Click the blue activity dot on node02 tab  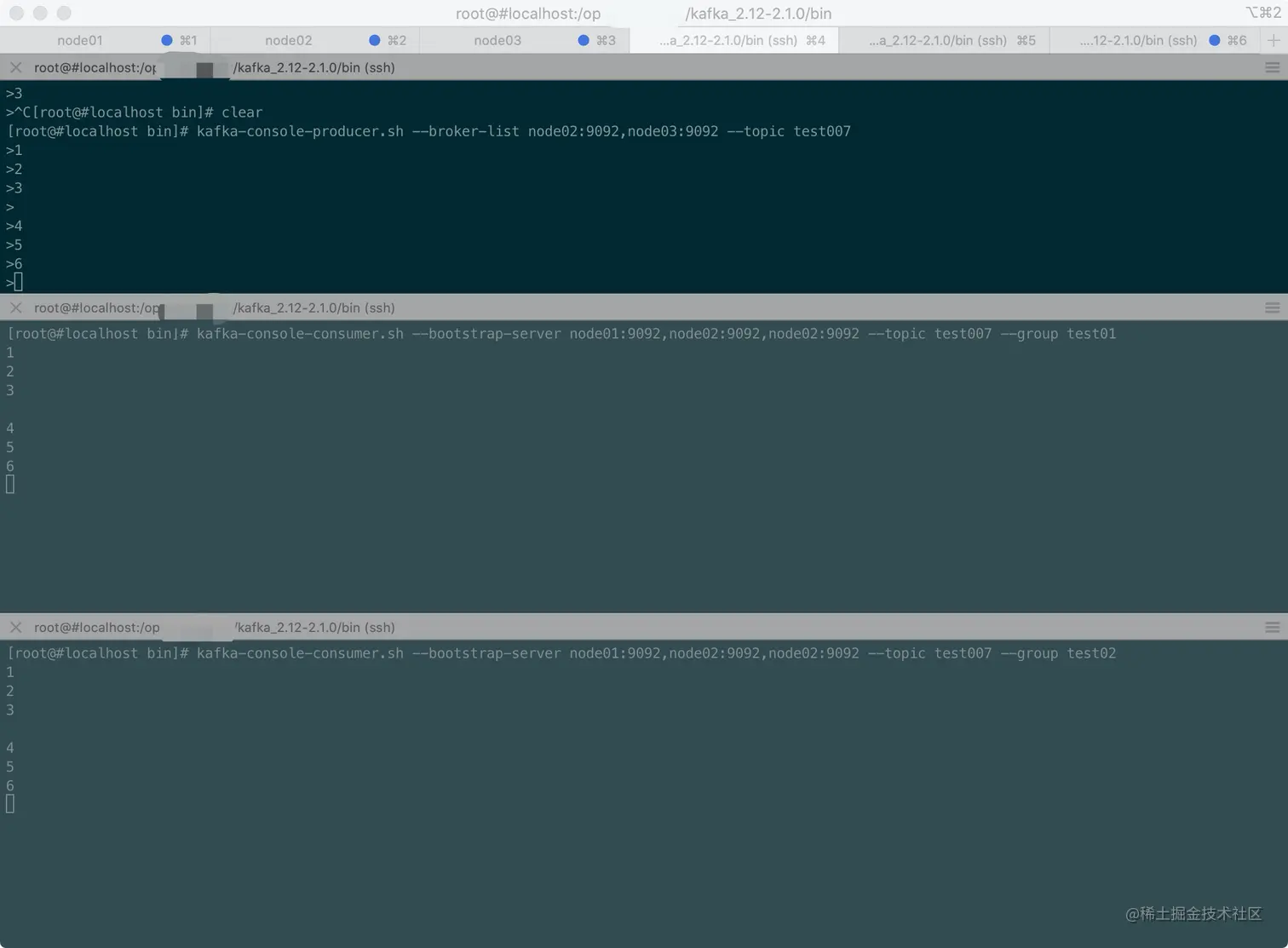pos(375,40)
